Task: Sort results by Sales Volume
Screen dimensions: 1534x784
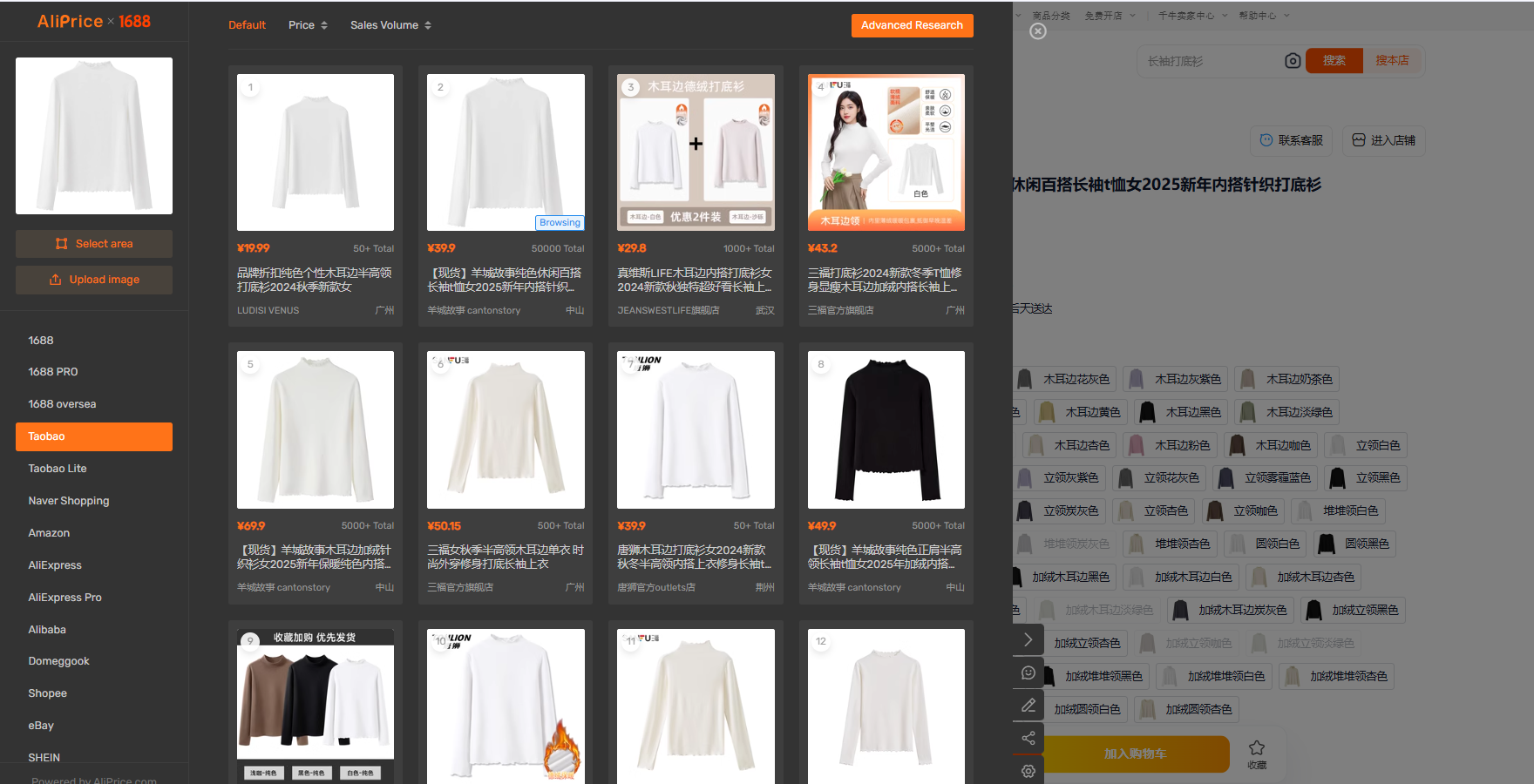Action: tap(390, 25)
